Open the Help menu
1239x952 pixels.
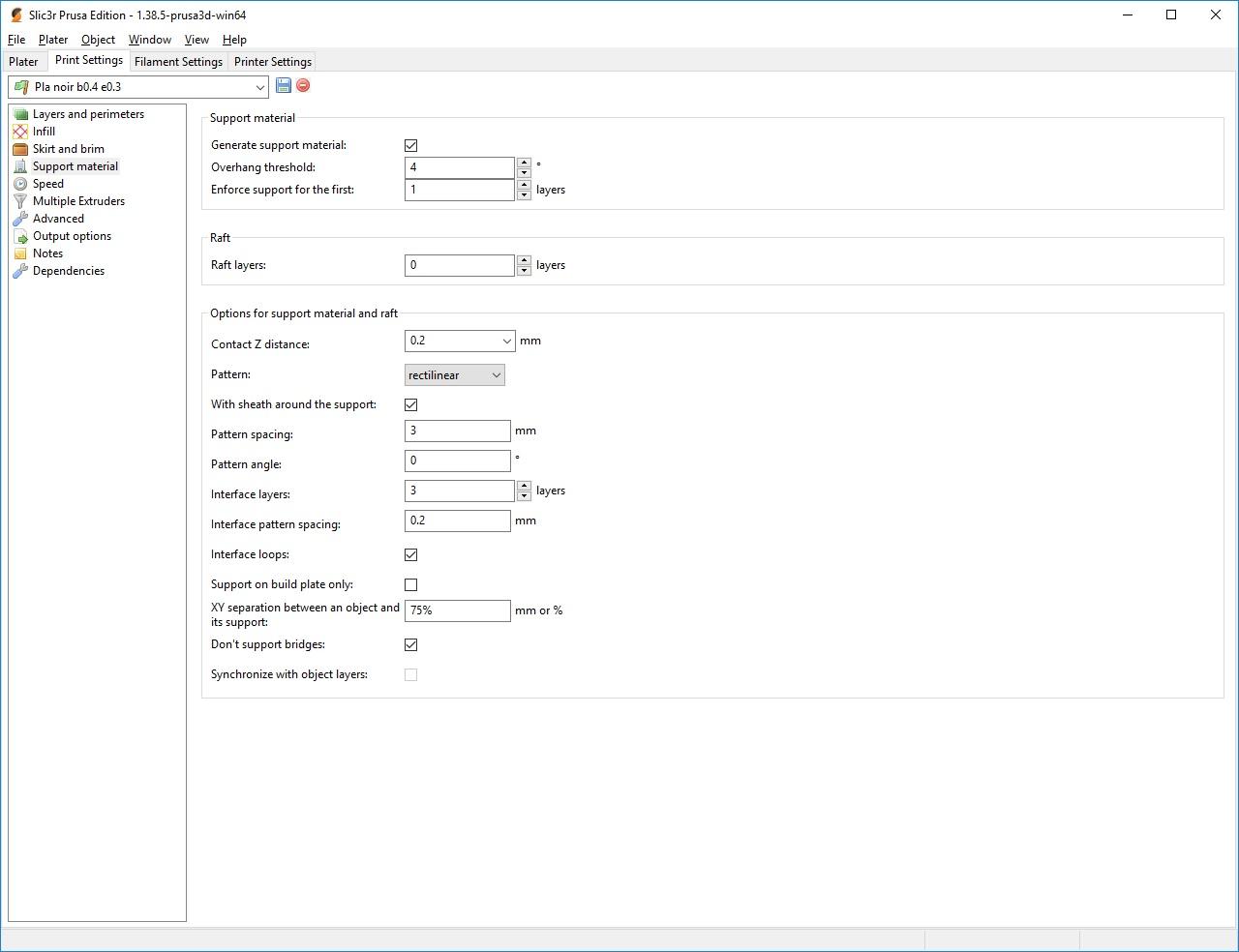point(234,40)
